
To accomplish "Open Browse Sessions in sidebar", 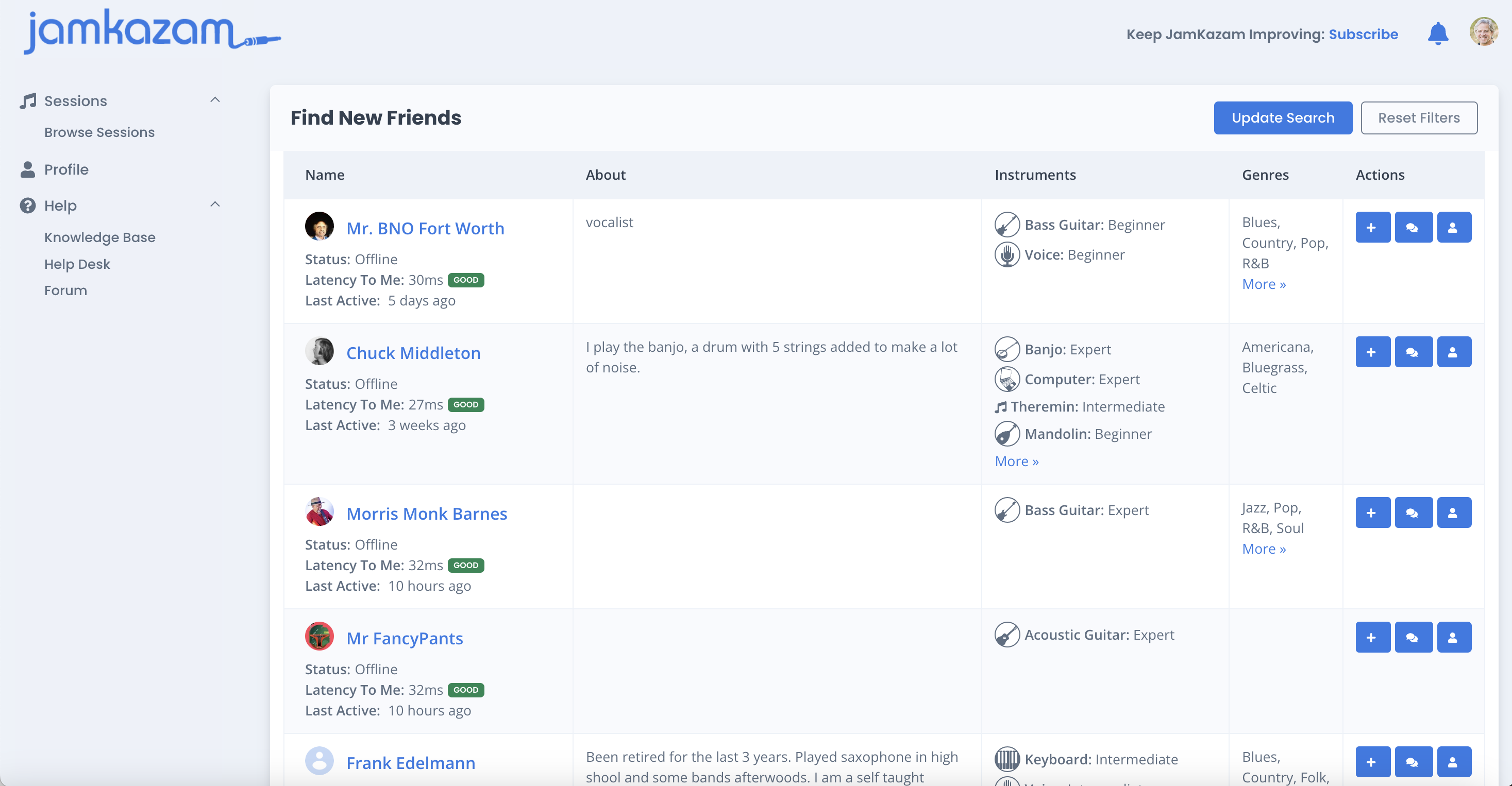I will [99, 132].
